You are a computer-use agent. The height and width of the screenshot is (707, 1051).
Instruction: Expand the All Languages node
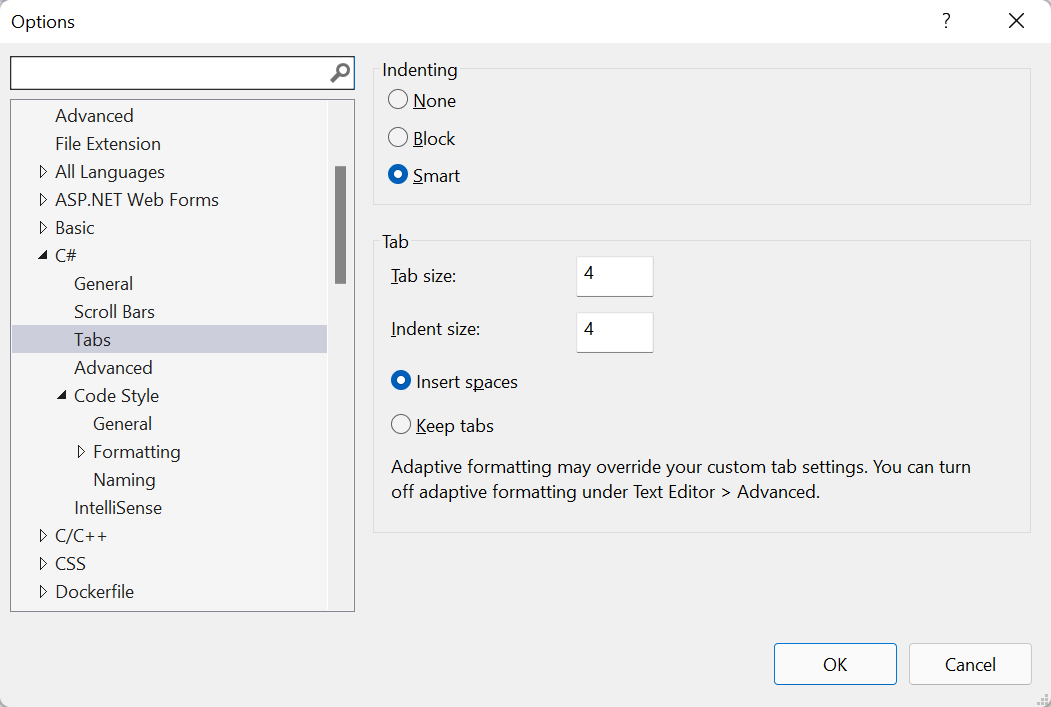point(42,171)
